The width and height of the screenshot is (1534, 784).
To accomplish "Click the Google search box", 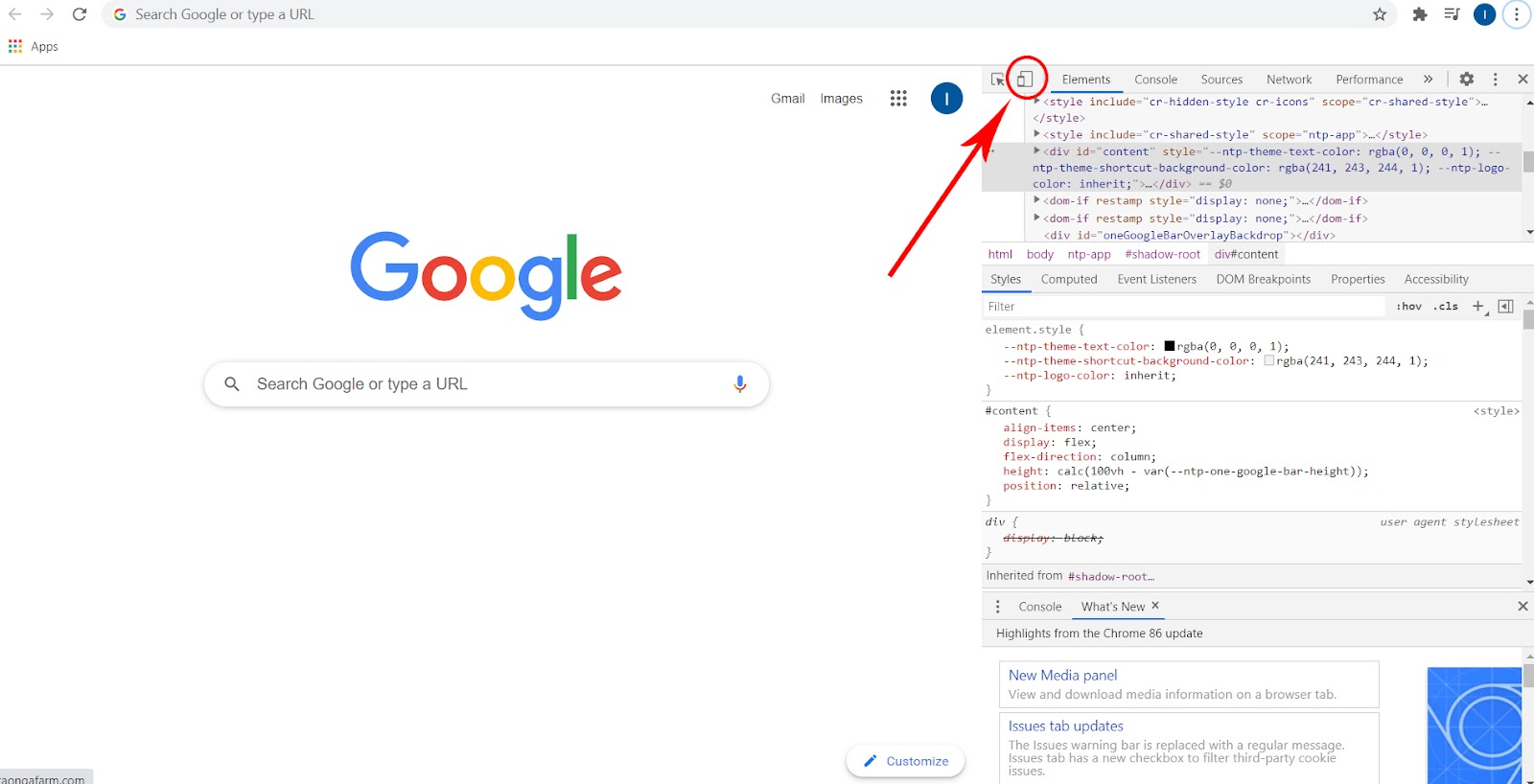I will 486,384.
